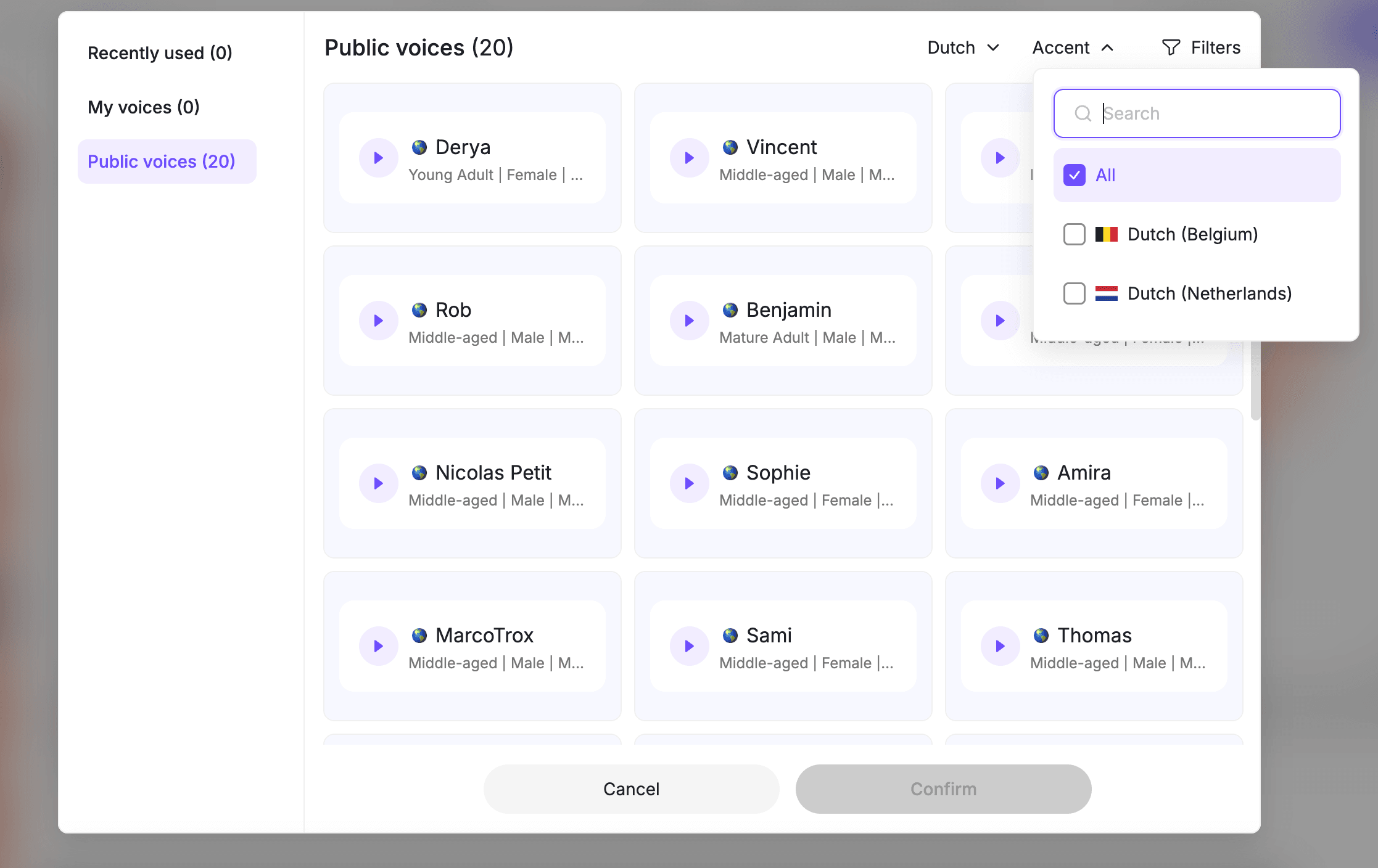Screen dimensions: 1378x868
Task: Enable Dutch (Netherlands) accent checkbox
Action: (x=1074, y=293)
